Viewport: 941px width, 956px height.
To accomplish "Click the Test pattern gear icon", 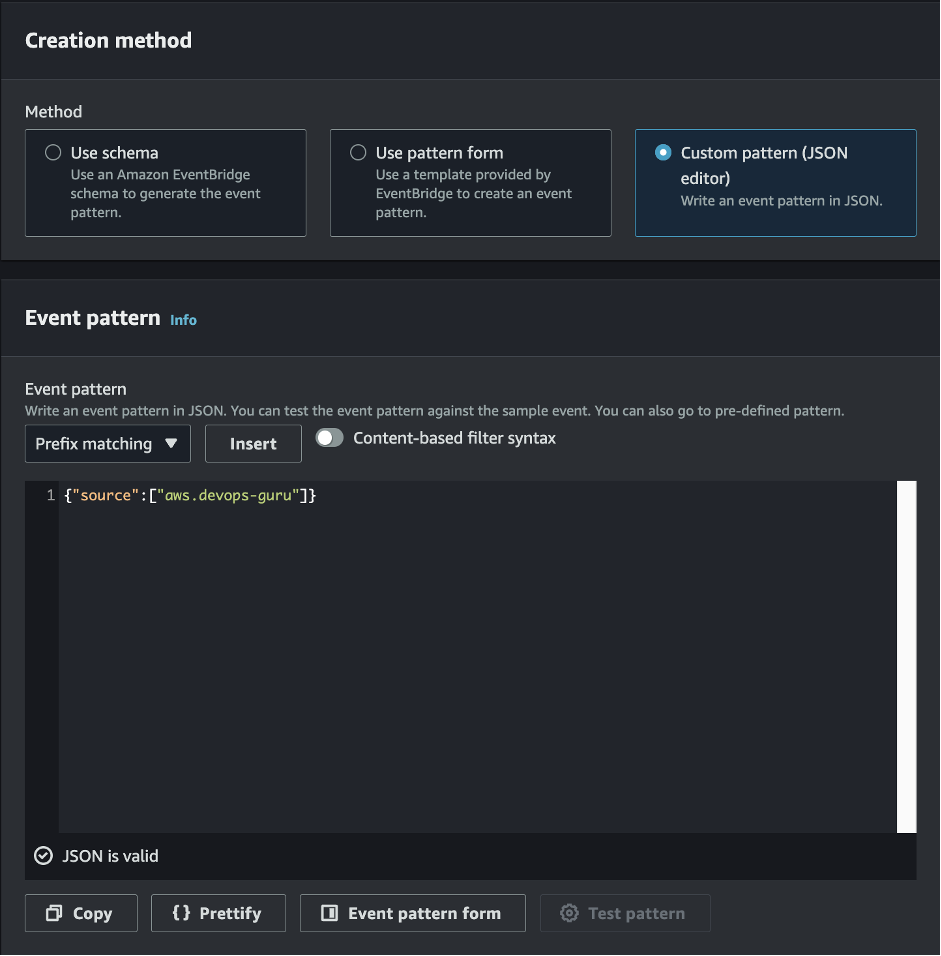I will tap(569, 913).
